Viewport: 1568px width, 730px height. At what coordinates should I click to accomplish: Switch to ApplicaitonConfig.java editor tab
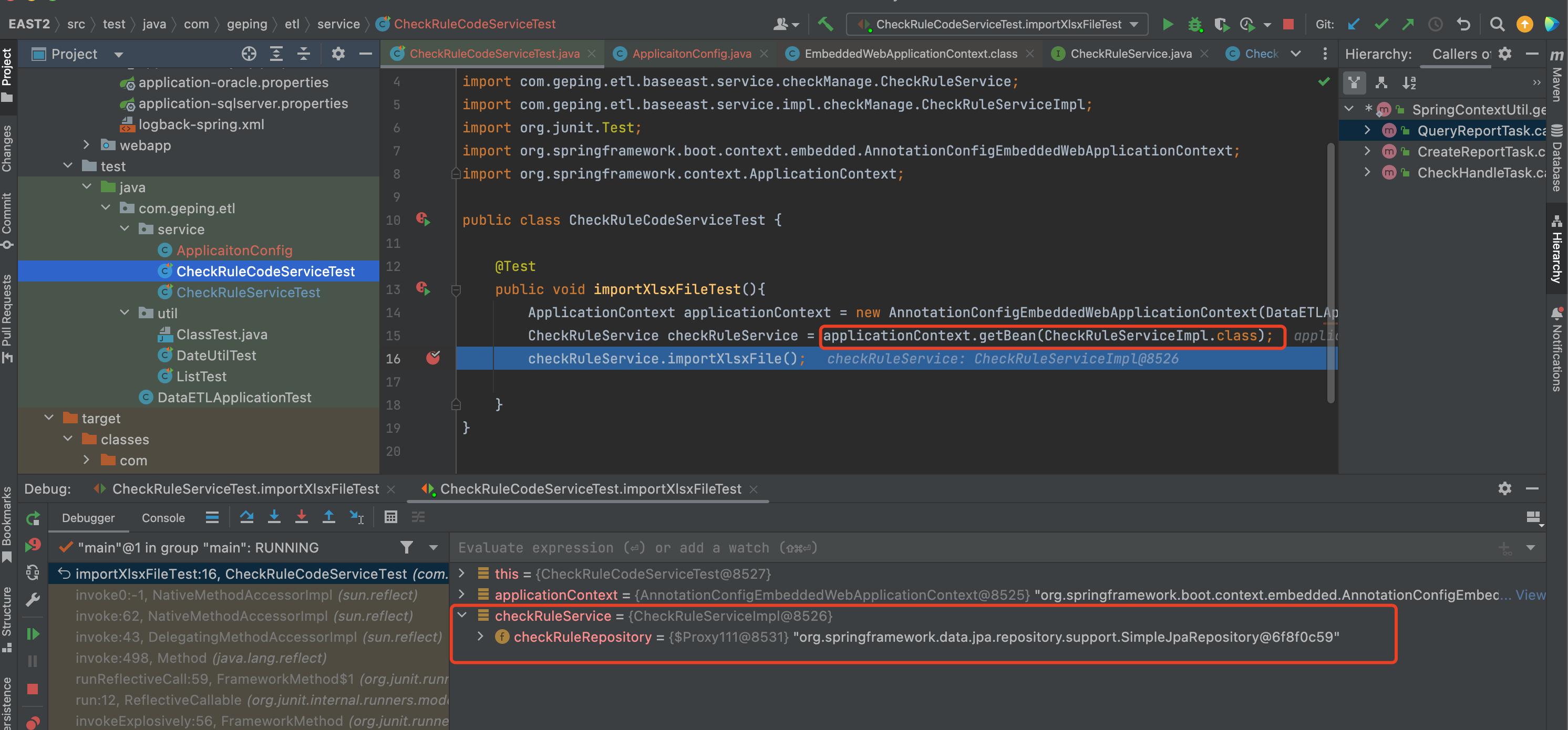click(692, 54)
